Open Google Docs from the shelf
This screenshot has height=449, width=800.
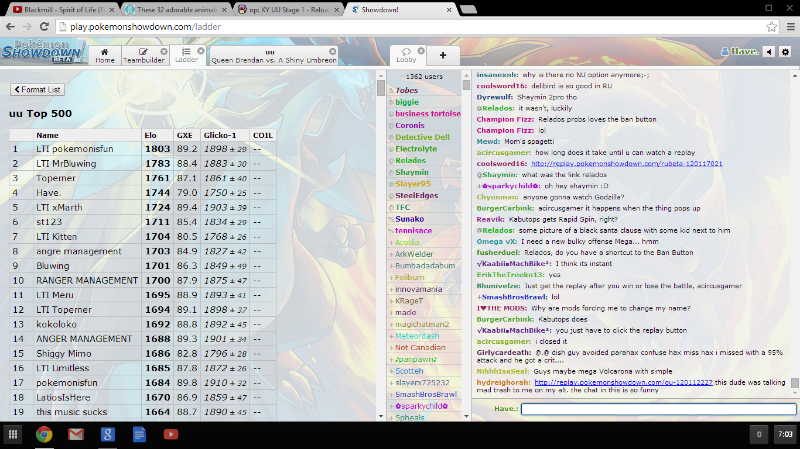pyautogui.click(x=139, y=434)
